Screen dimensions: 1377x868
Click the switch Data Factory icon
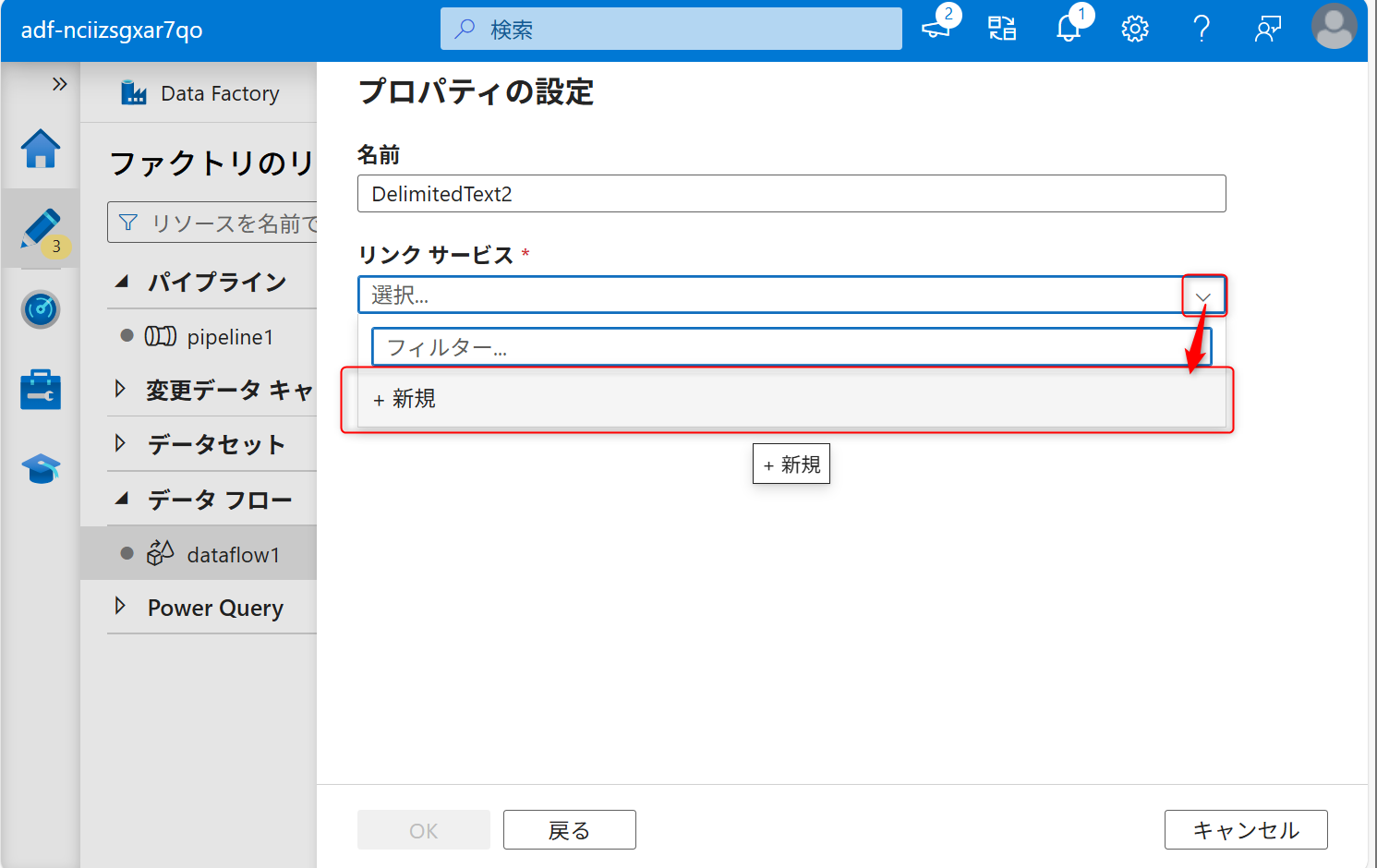pos(1001,29)
